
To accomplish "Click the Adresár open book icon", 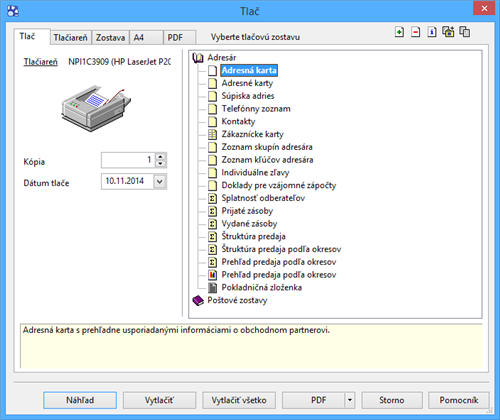I will tap(198, 58).
